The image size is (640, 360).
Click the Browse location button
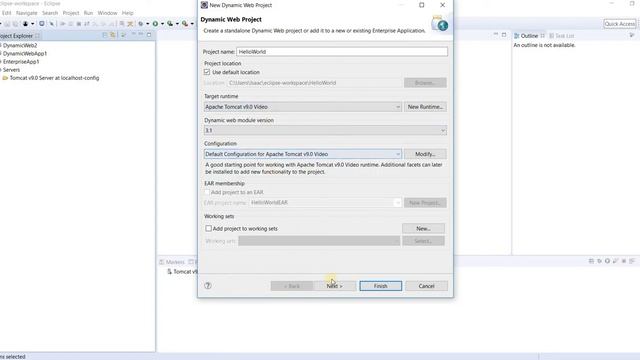tap(425, 83)
